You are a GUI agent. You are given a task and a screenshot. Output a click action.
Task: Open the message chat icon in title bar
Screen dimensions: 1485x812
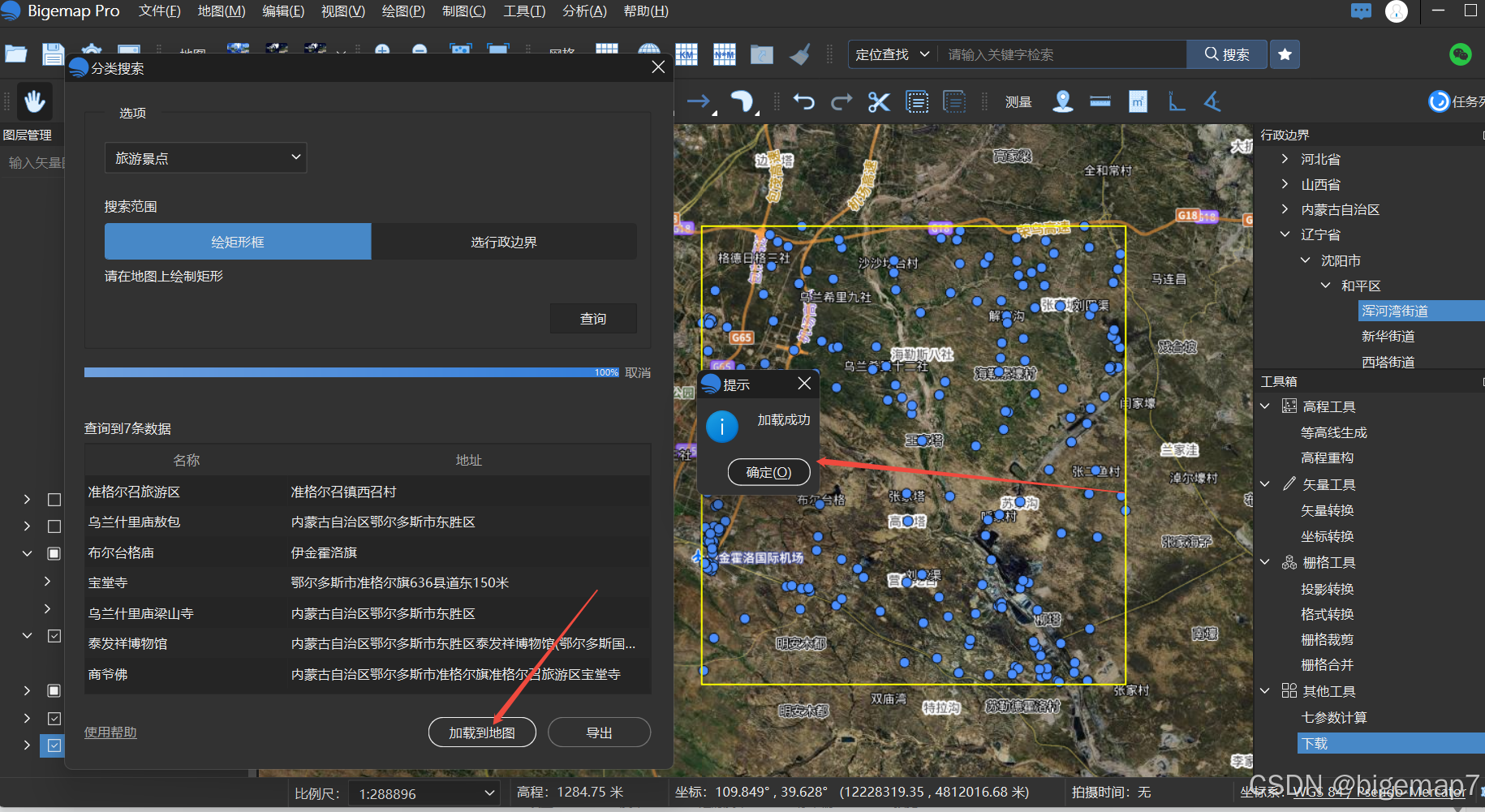click(1361, 11)
